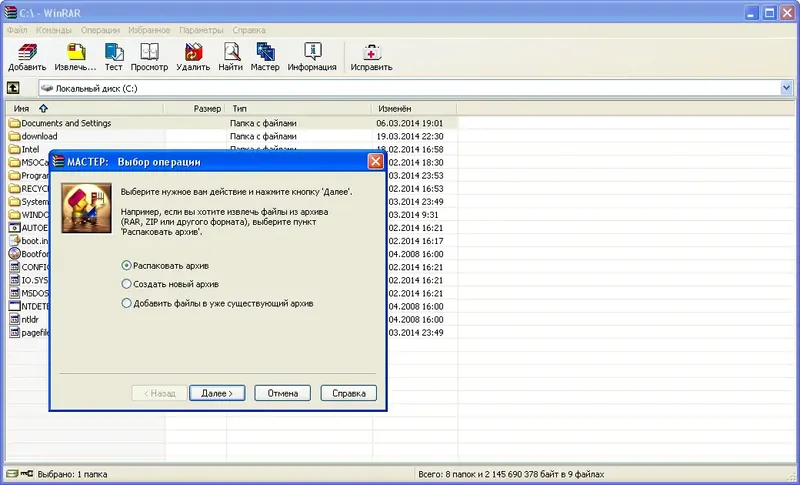Click the ntldr file icon
The image size is (800, 485).
pos(14,319)
